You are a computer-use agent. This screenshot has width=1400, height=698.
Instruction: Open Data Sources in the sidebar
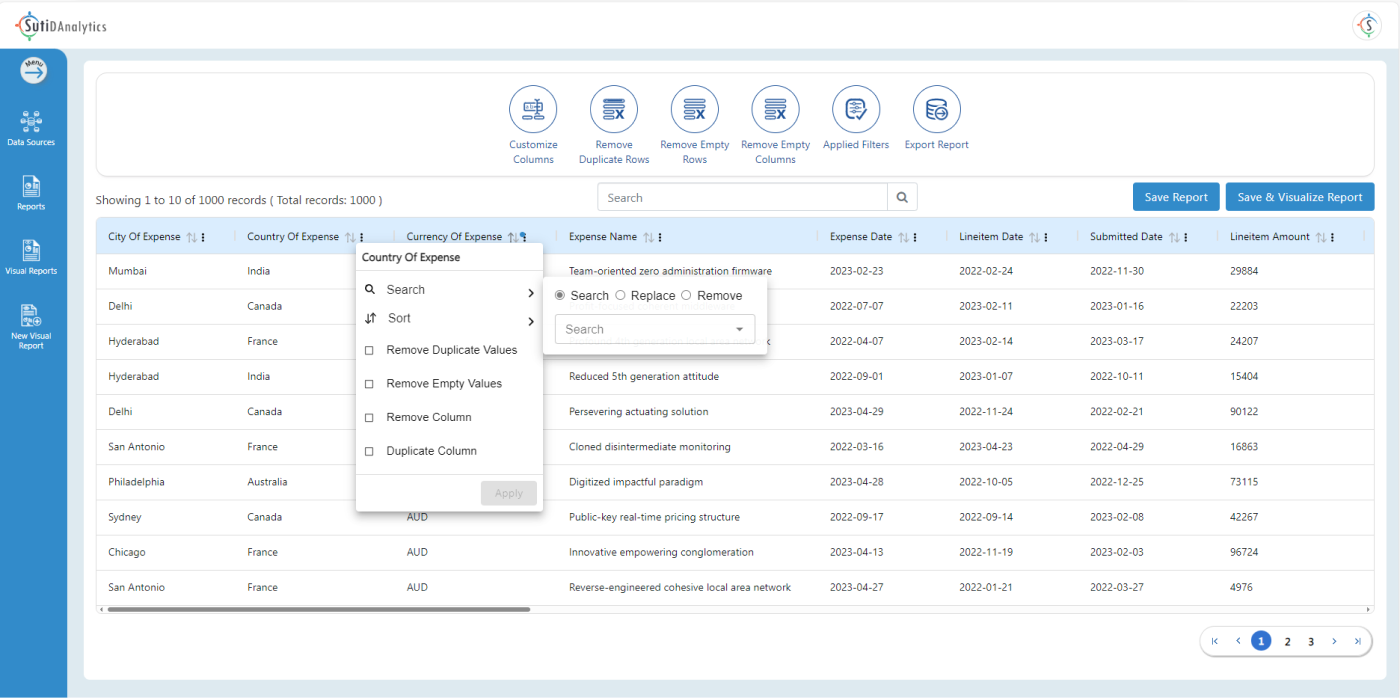(31, 128)
